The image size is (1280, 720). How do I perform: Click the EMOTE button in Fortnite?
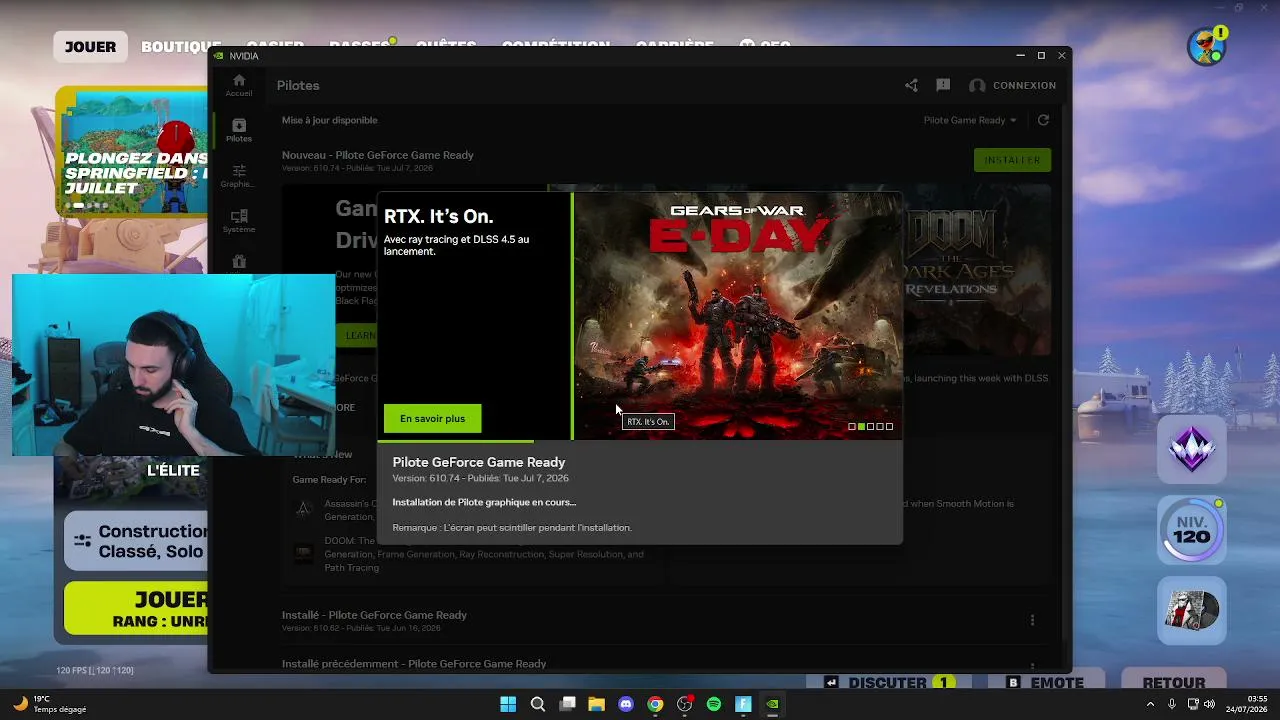tap(1045, 683)
